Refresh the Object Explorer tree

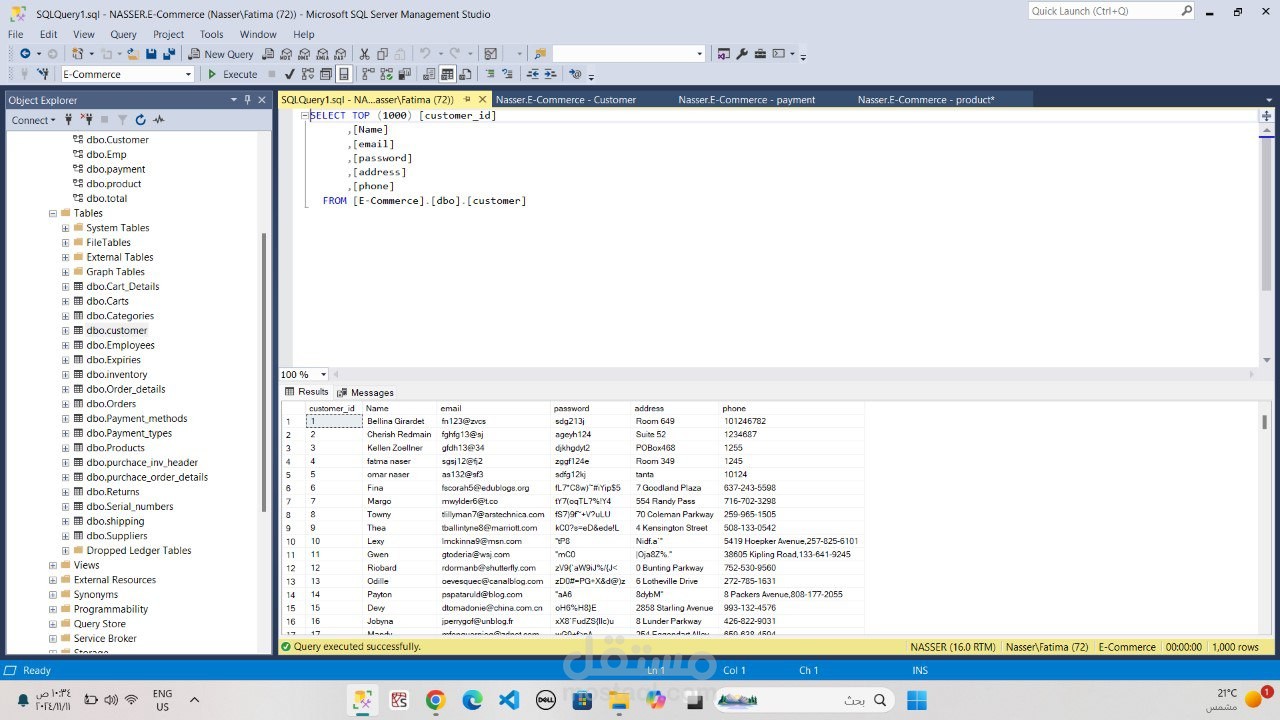click(x=140, y=120)
